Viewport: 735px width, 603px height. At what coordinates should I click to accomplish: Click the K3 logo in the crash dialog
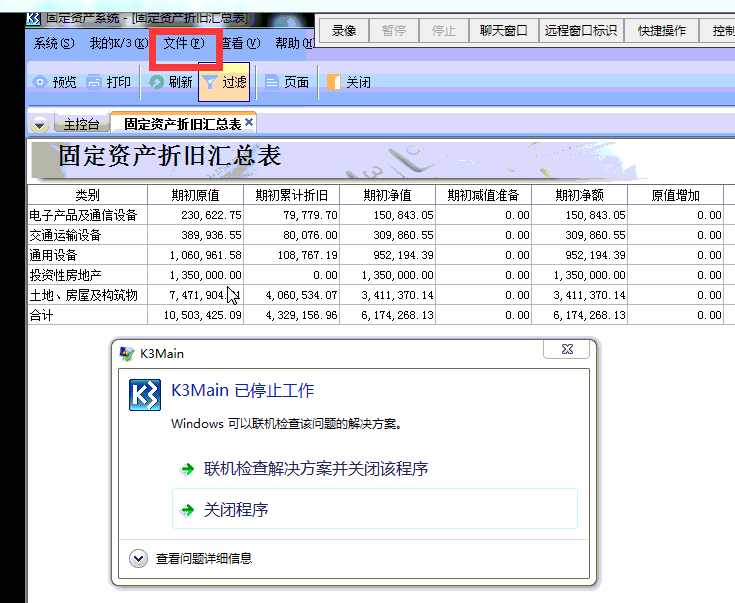tap(145, 395)
